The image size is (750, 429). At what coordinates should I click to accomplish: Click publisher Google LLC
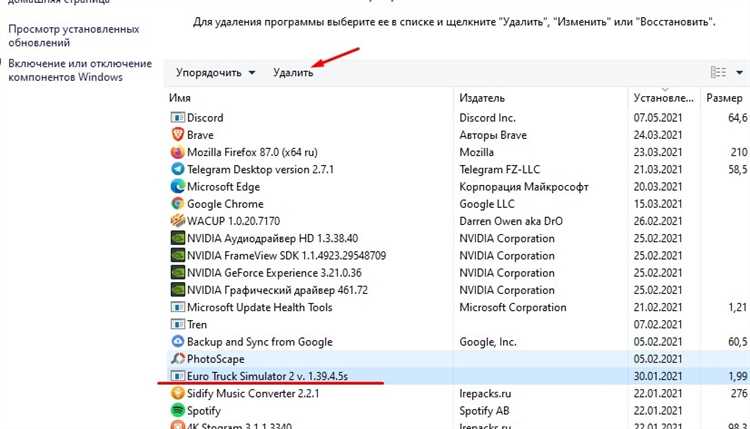tap(486, 204)
